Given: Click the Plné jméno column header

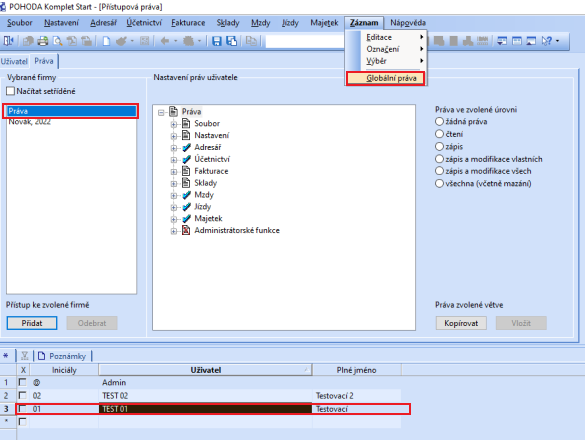Looking at the screenshot, I should click(357, 370).
